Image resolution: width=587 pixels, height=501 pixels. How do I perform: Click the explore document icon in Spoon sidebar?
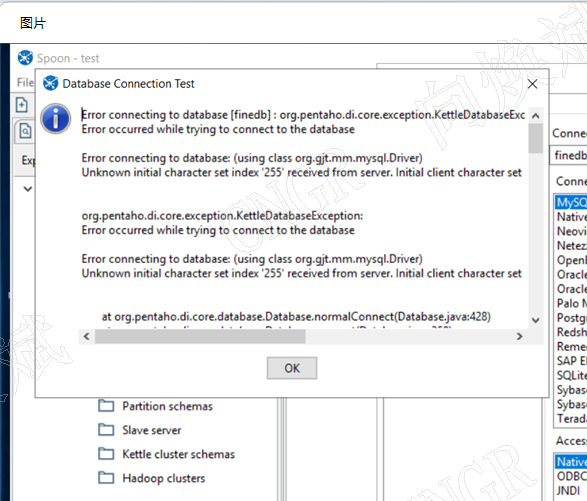(x=25, y=131)
